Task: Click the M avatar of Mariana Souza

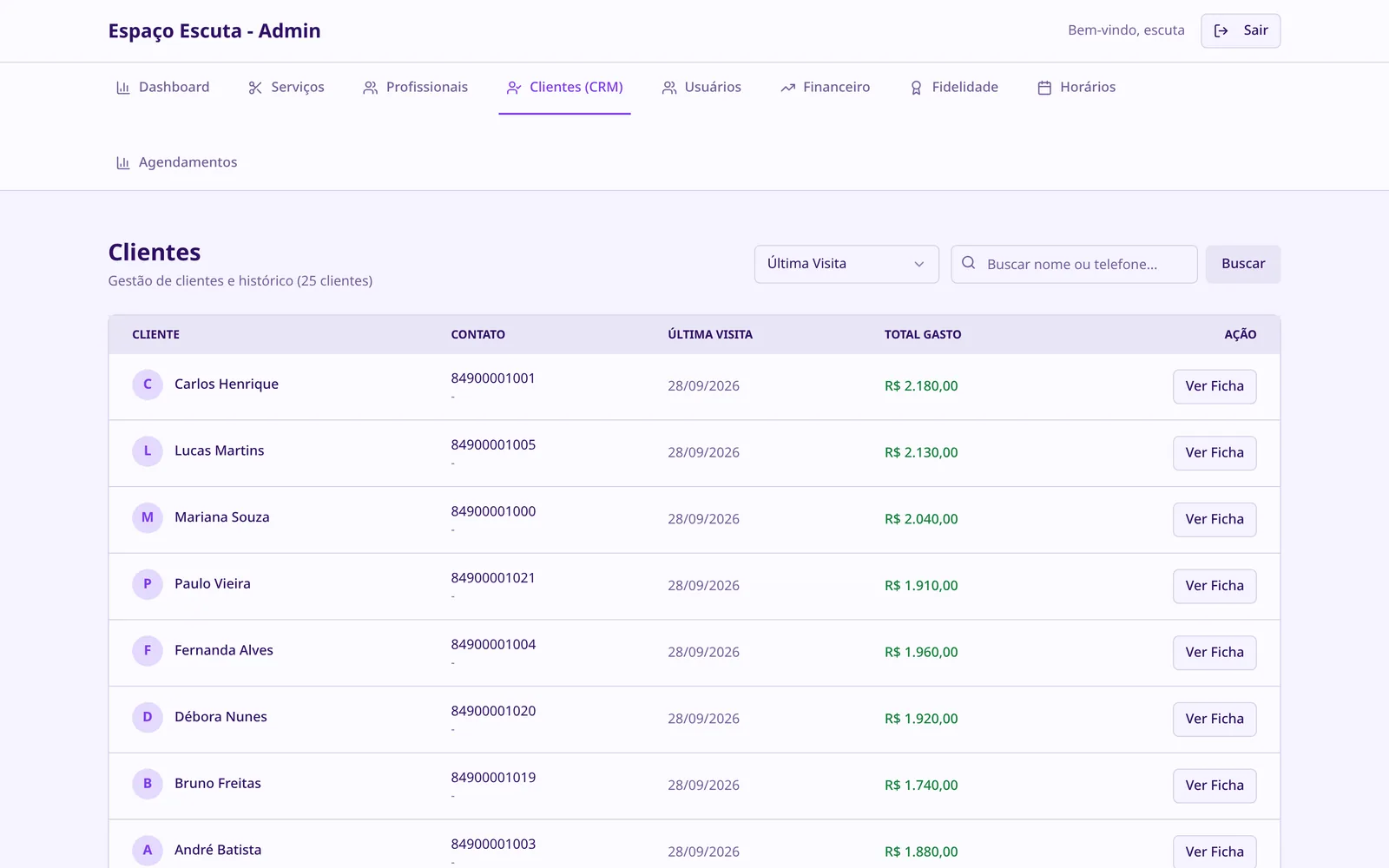Action: point(148,517)
